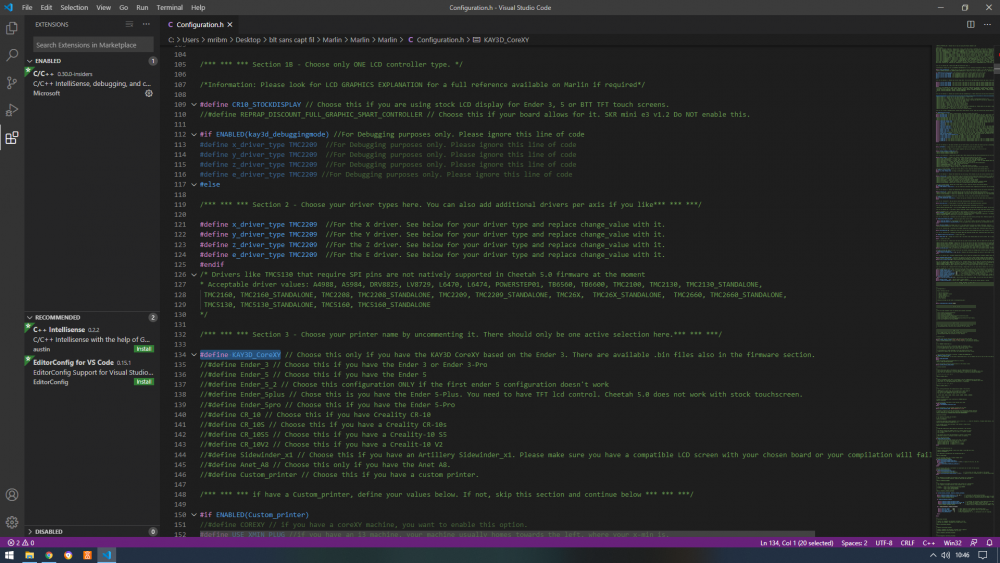
Task: Split the editor to the right
Action: pos(971,24)
